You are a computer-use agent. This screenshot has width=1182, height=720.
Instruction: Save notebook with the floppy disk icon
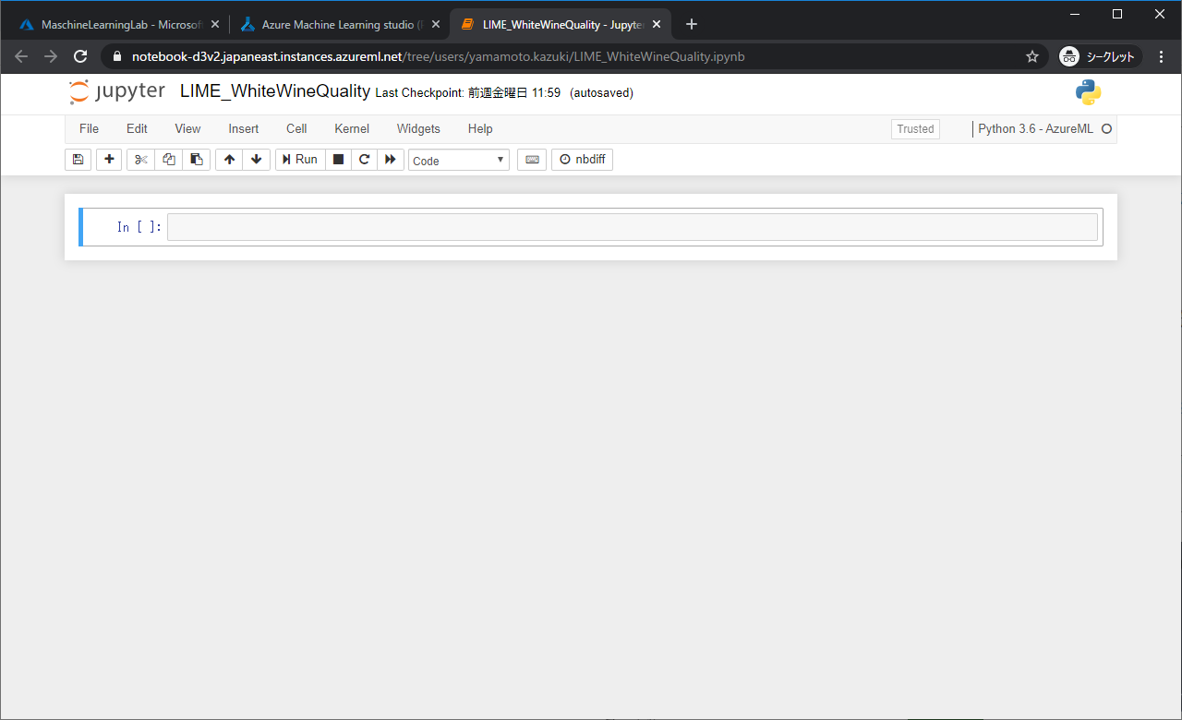click(78, 159)
